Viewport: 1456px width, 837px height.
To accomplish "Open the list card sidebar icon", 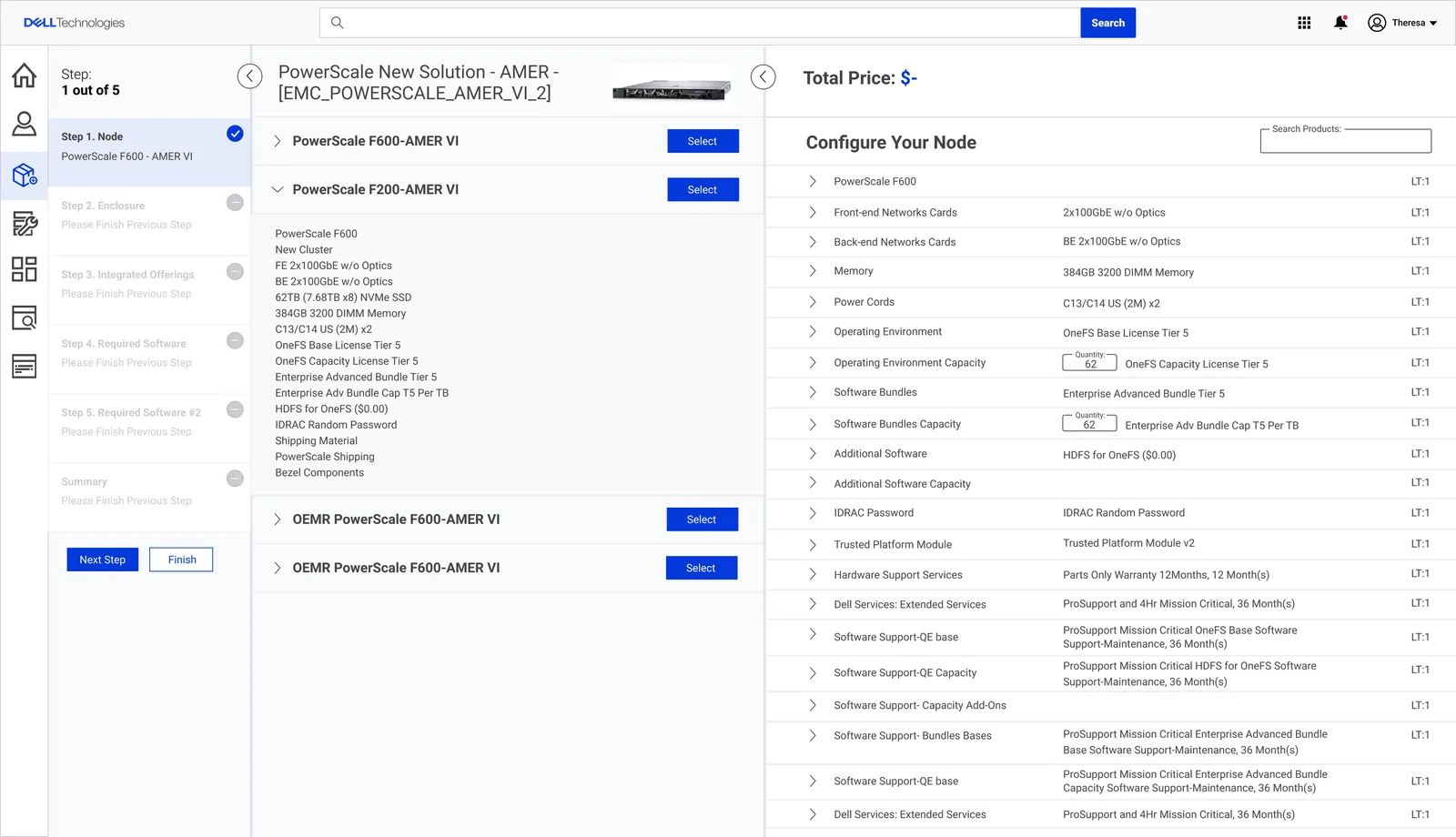I will [x=25, y=366].
